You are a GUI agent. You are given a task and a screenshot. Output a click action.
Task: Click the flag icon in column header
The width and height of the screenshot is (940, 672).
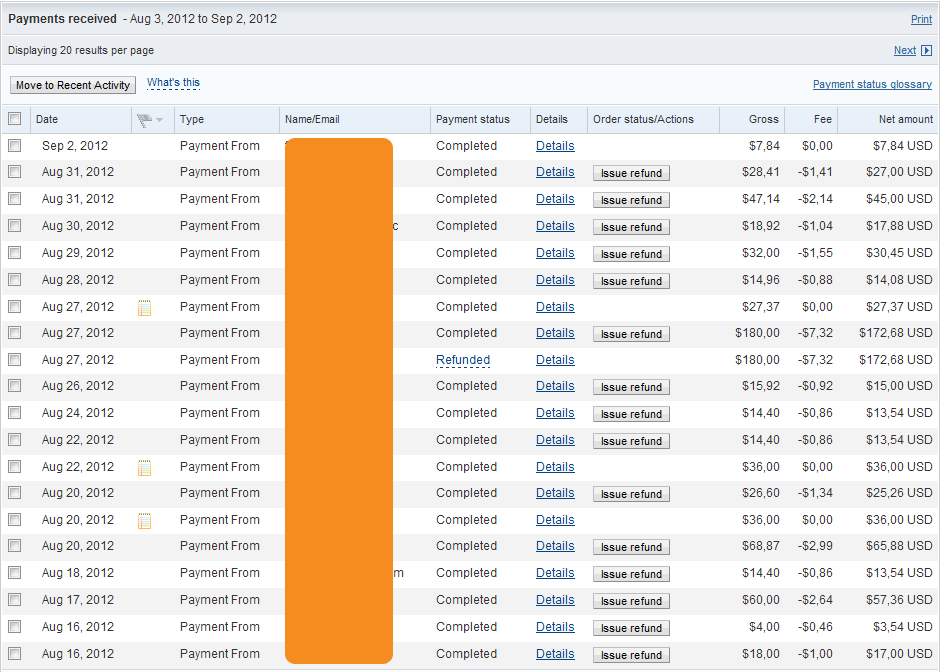144,120
